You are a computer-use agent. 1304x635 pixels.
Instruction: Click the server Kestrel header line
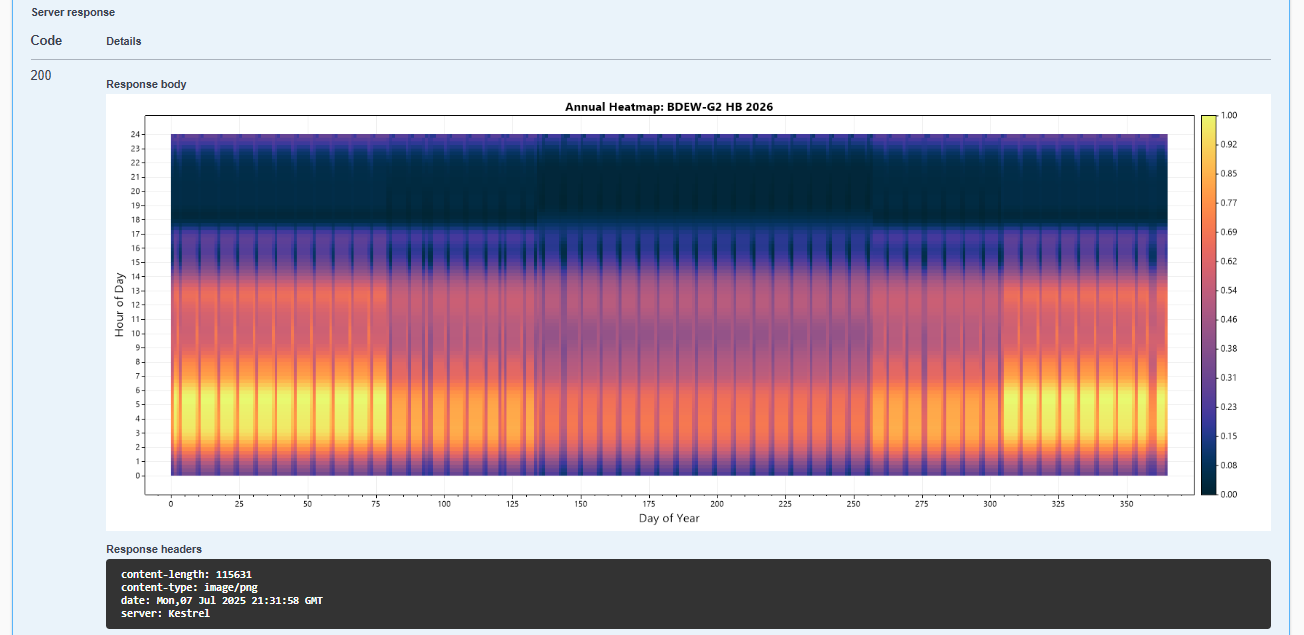(x=165, y=614)
